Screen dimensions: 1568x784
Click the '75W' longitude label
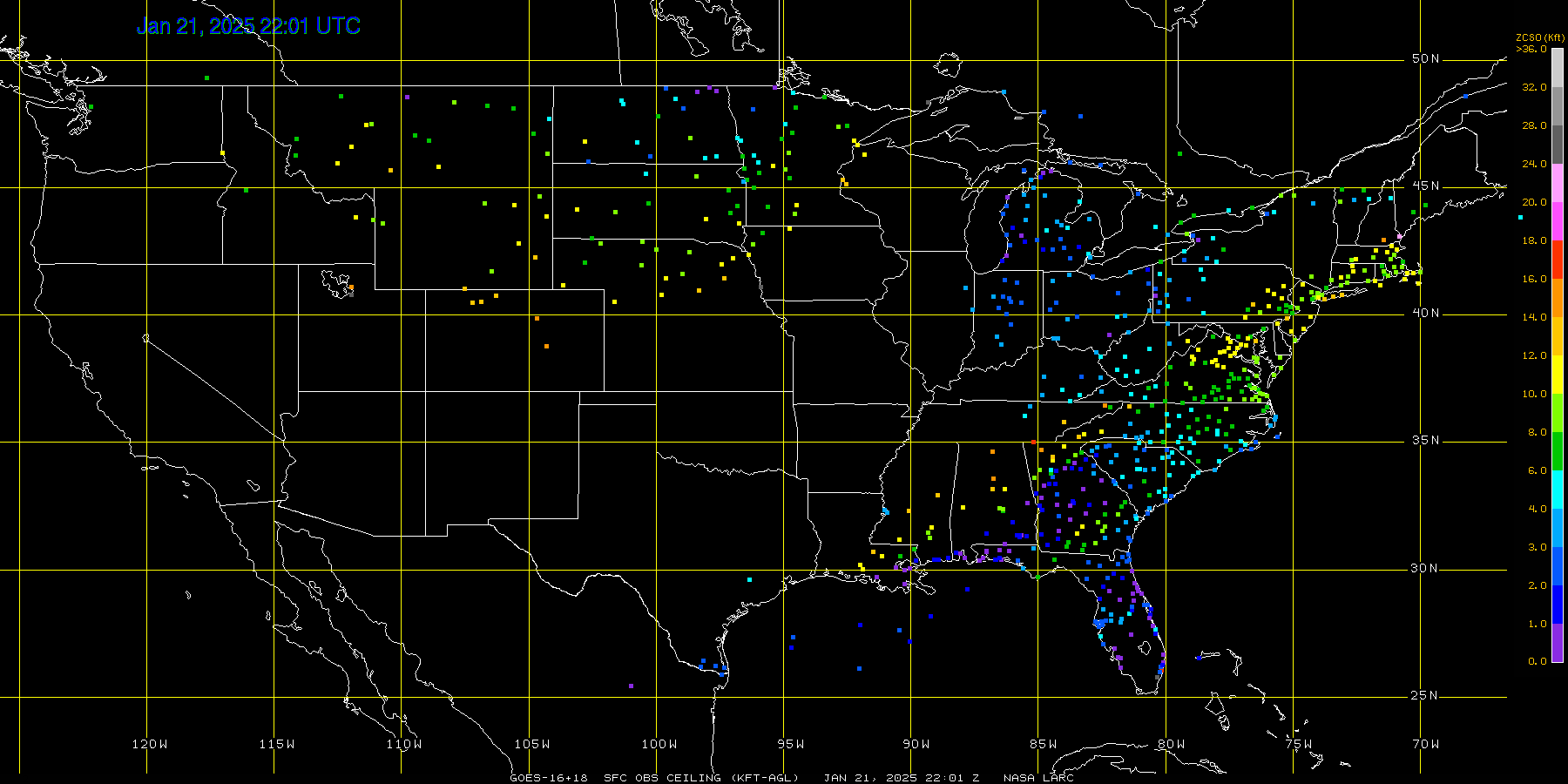click(x=1299, y=744)
